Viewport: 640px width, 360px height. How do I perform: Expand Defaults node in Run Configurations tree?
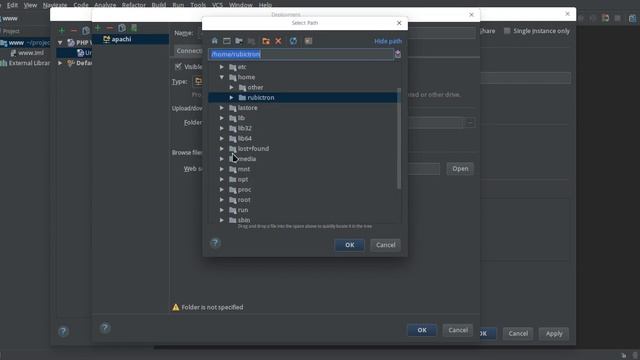[60, 63]
